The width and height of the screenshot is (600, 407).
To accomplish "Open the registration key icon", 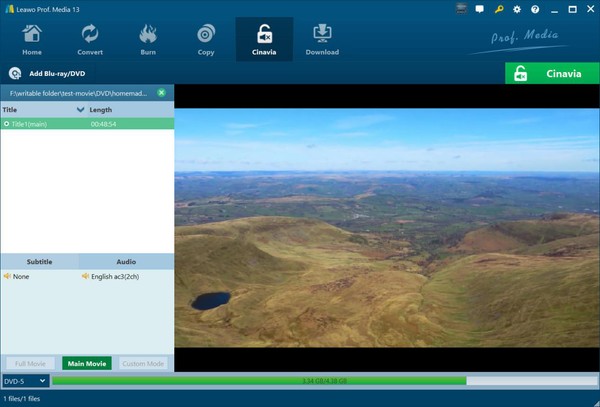I will pyautogui.click(x=499, y=9).
